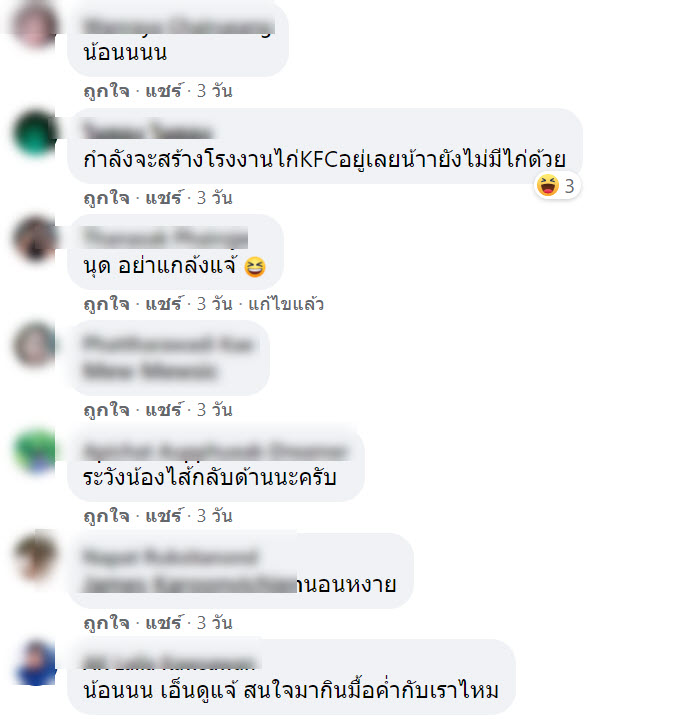Open the blue avatar of the bottom commenter
Image resolution: width=676 pixels, height=719 pixels.
click(35, 663)
